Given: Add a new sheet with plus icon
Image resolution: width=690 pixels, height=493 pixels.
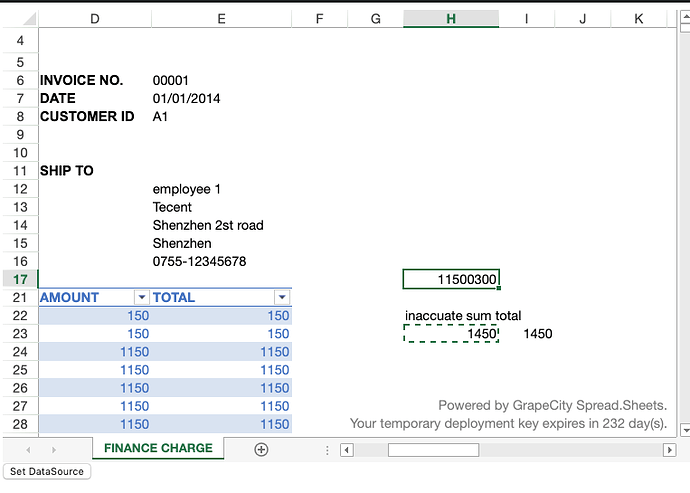Looking at the screenshot, I should coord(261,450).
